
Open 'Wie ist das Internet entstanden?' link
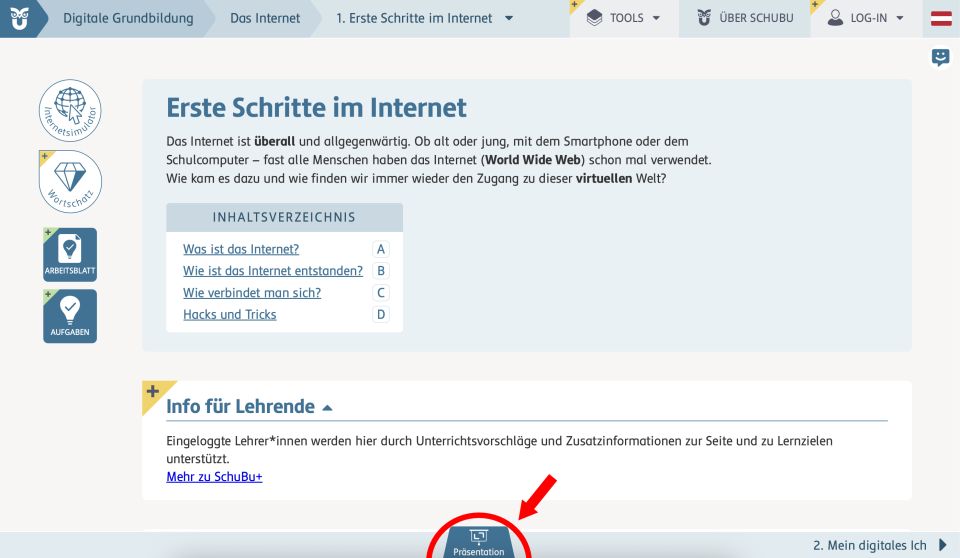click(273, 271)
